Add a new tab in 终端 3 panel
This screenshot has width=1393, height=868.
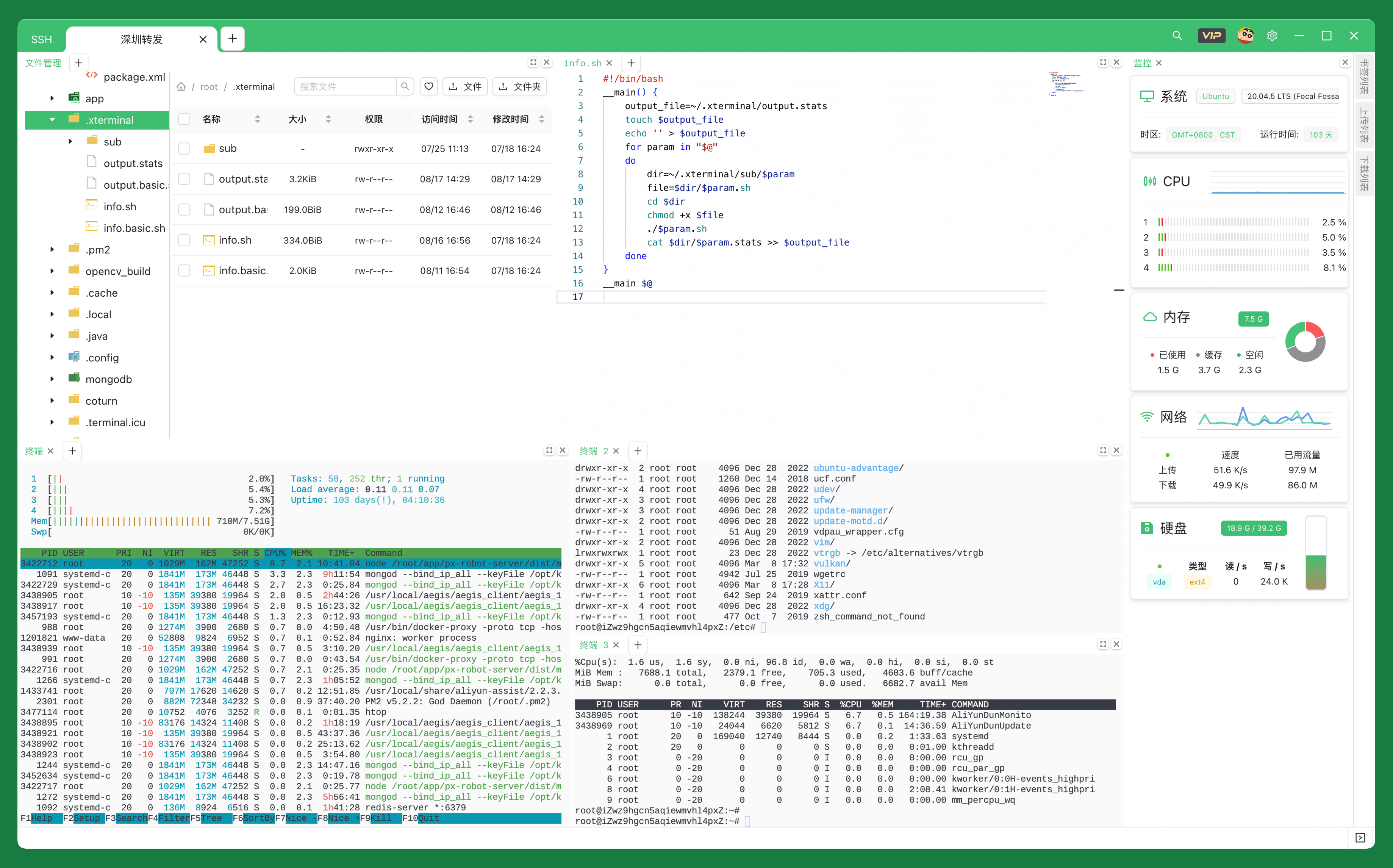coord(638,645)
